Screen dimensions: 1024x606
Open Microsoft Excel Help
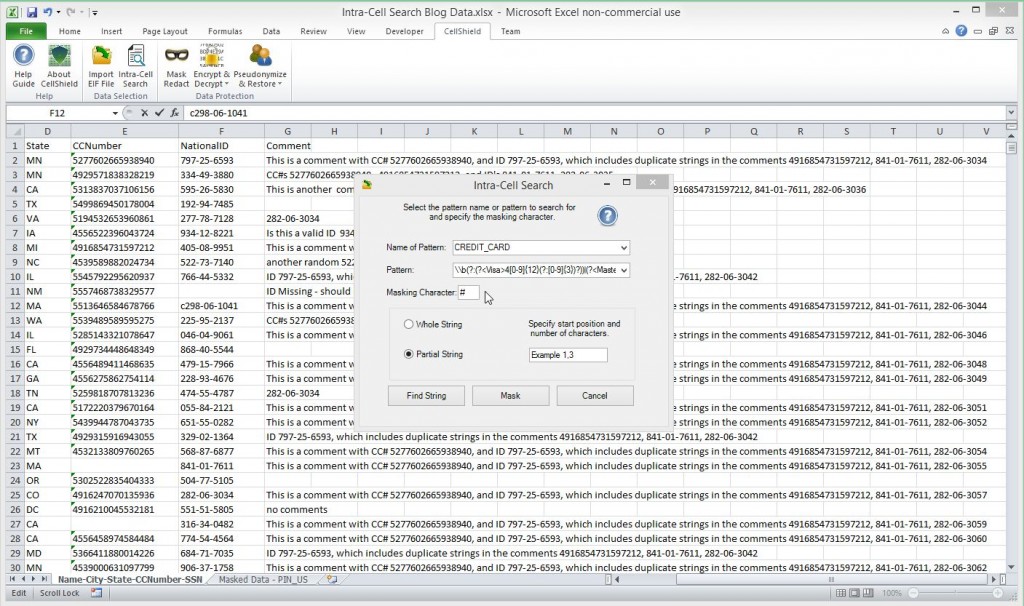pos(961,31)
